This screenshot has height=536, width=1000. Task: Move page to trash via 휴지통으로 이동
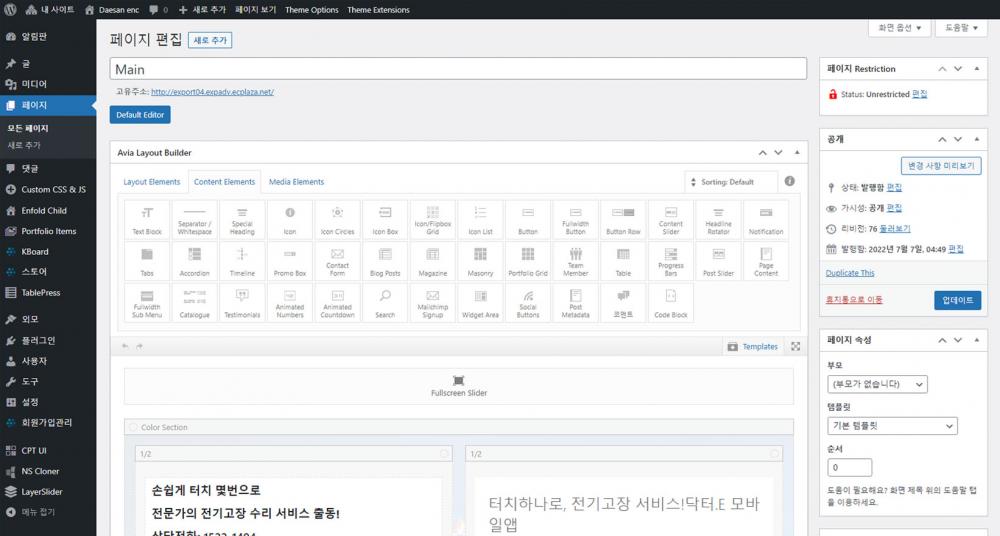(854, 299)
